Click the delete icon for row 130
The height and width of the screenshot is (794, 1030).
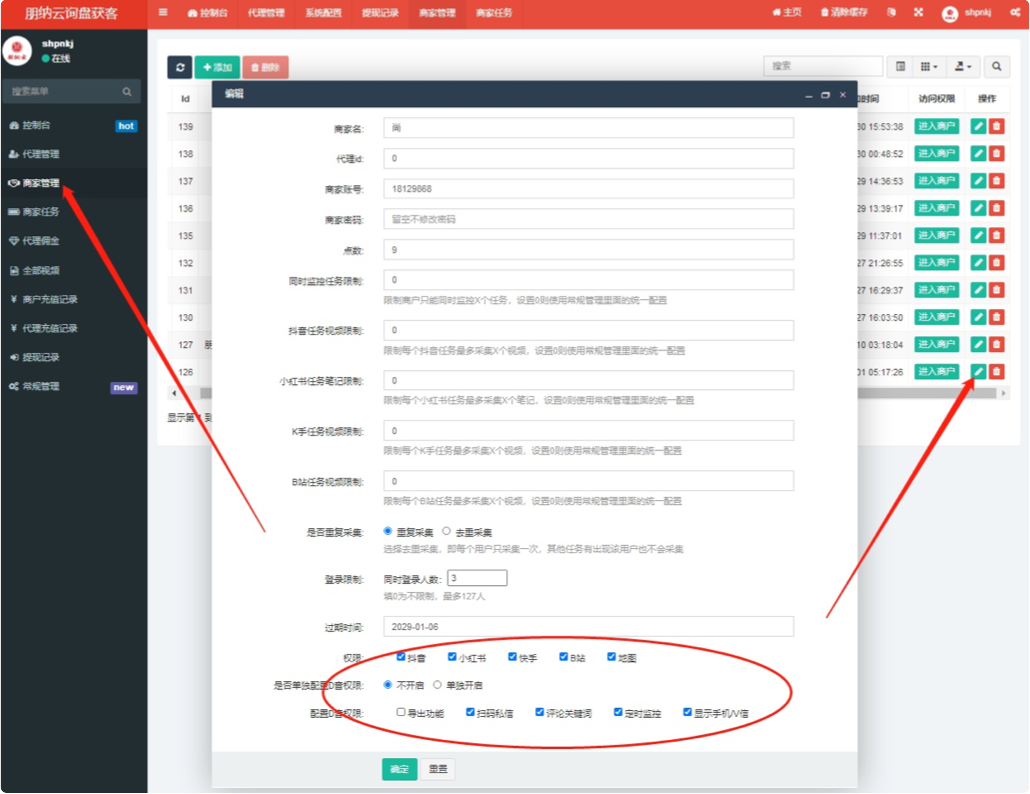(x=996, y=317)
